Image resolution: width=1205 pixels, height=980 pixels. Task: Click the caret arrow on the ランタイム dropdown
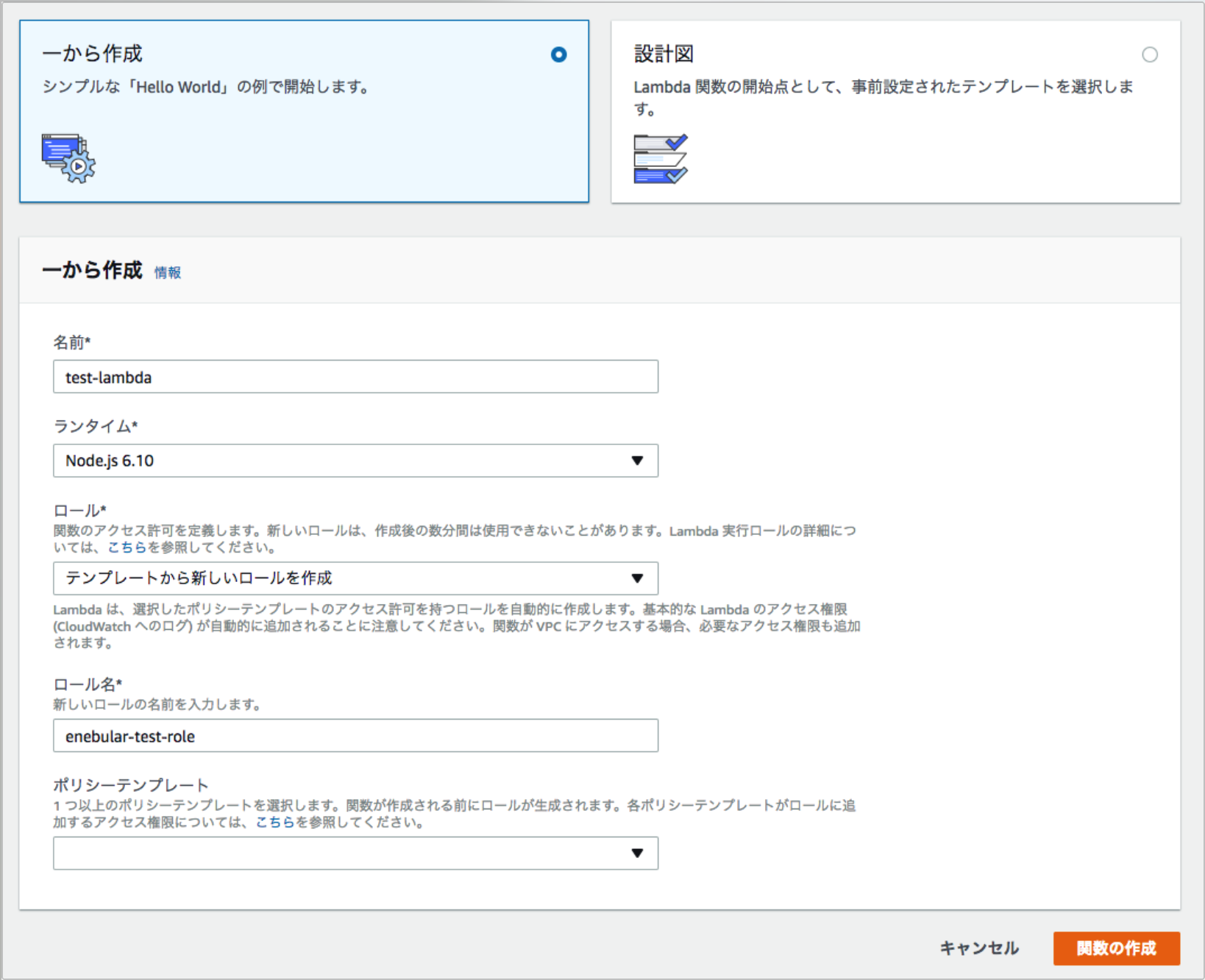tap(637, 461)
